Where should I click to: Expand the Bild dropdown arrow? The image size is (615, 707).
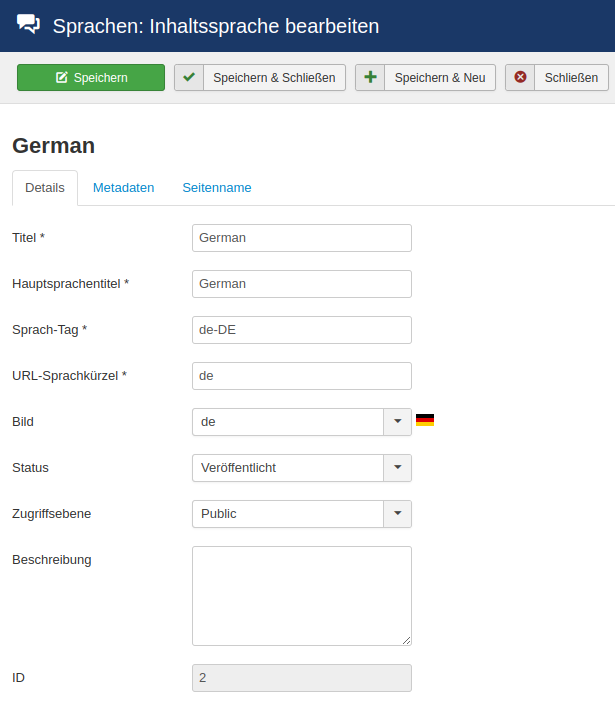[397, 422]
